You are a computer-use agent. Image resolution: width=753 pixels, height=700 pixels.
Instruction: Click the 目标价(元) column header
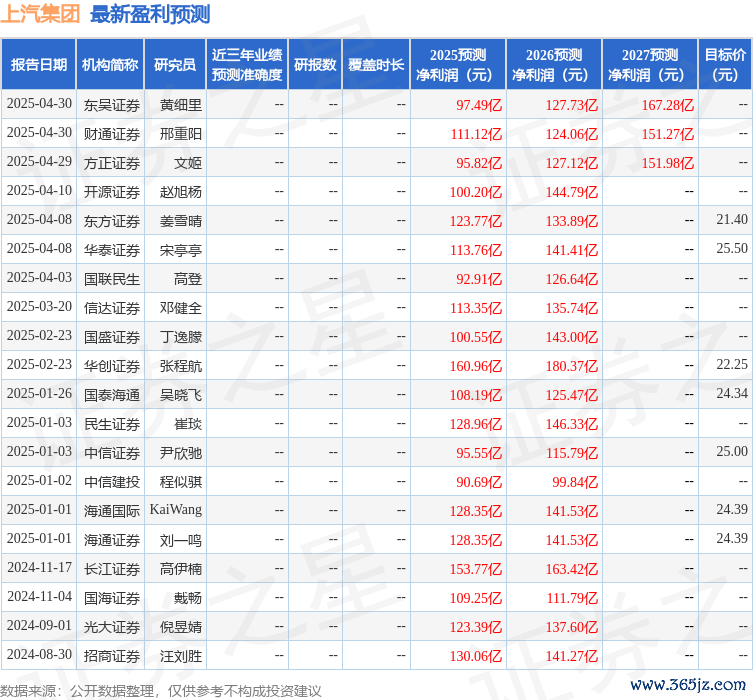(725, 65)
